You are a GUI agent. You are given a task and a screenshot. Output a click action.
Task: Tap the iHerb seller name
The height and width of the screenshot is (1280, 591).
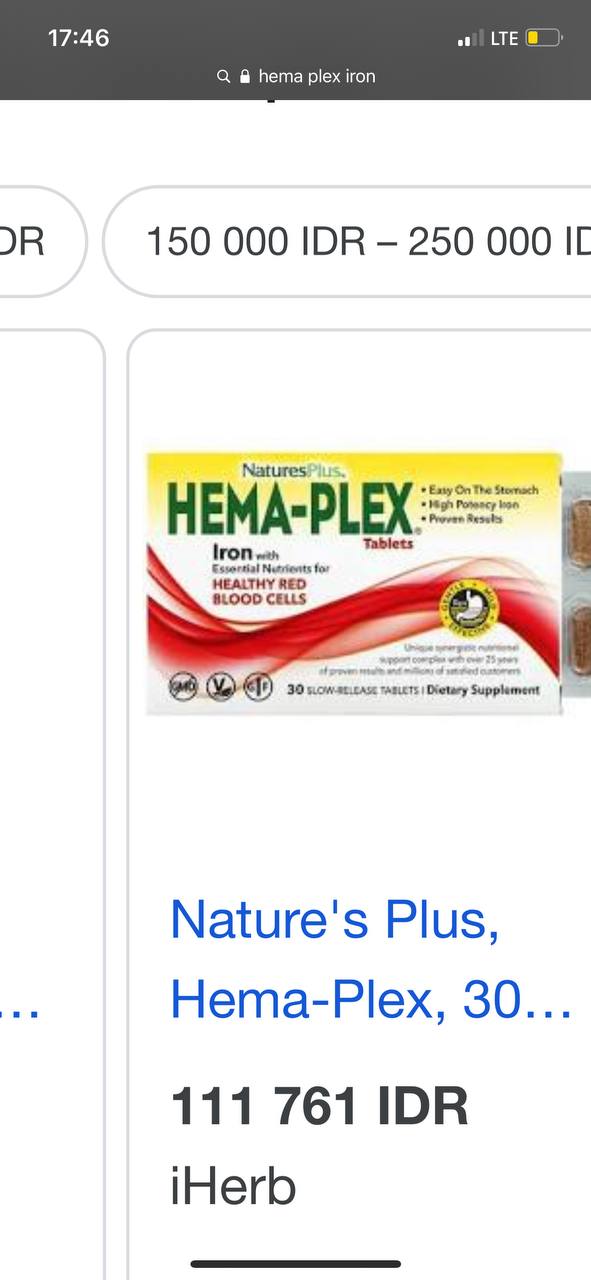(x=233, y=1187)
